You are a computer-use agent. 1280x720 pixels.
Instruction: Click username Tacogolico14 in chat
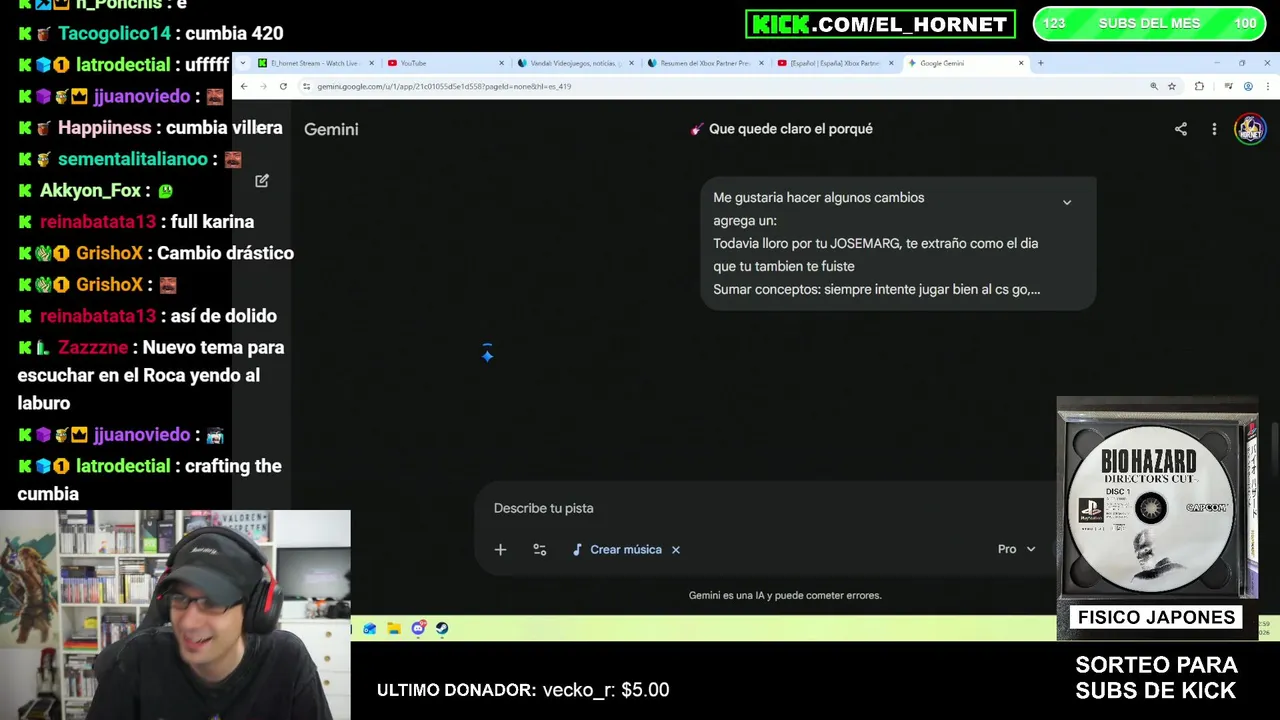[x=114, y=33]
